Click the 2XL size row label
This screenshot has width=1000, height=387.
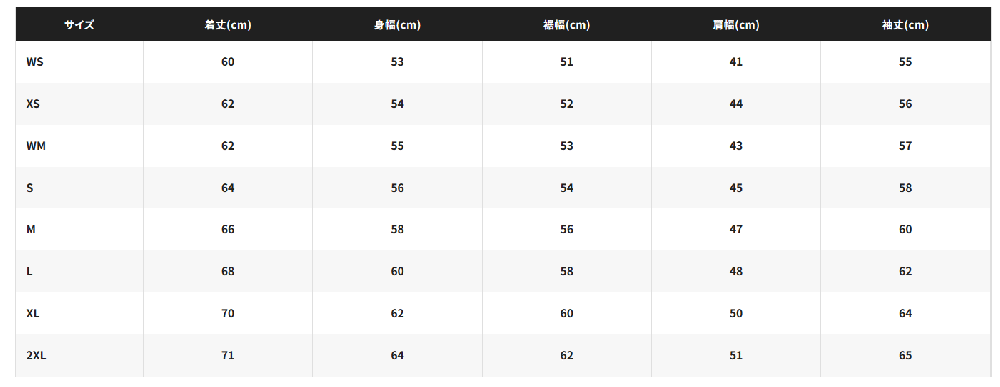click(36, 356)
